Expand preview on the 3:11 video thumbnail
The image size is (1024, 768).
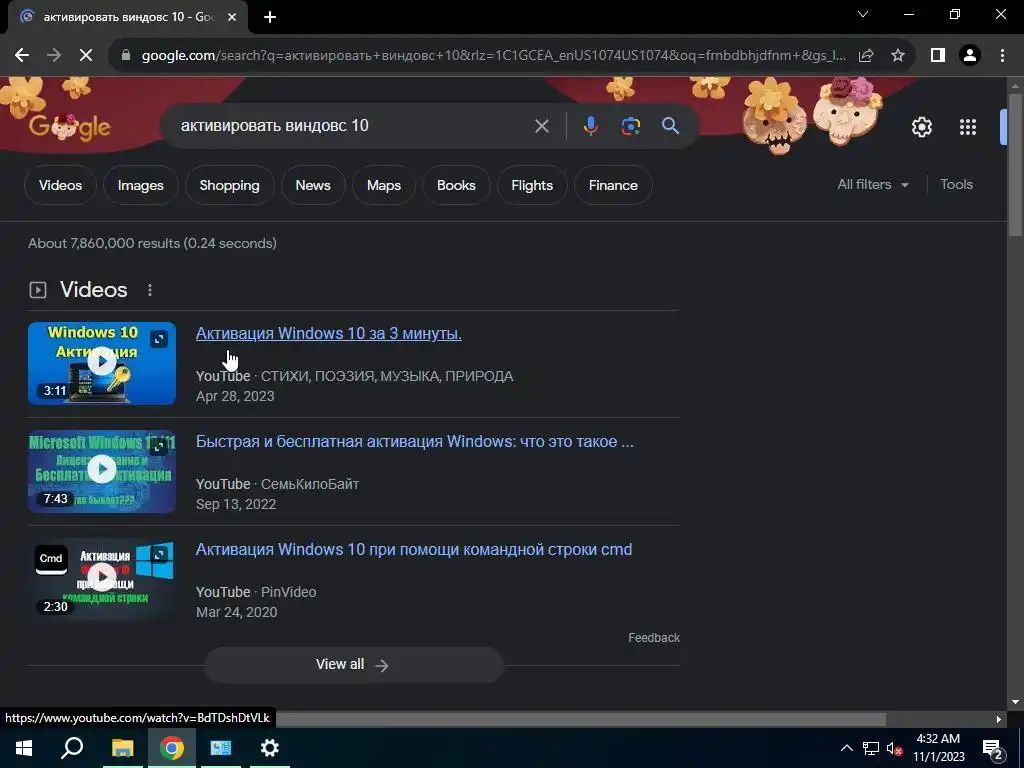click(x=159, y=339)
